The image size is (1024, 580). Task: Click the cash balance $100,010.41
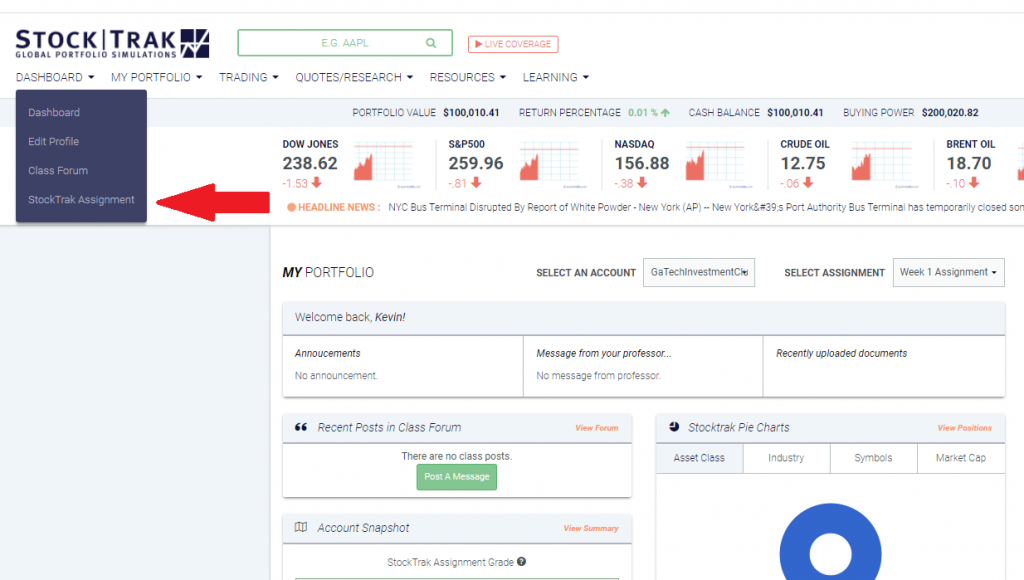(x=795, y=112)
